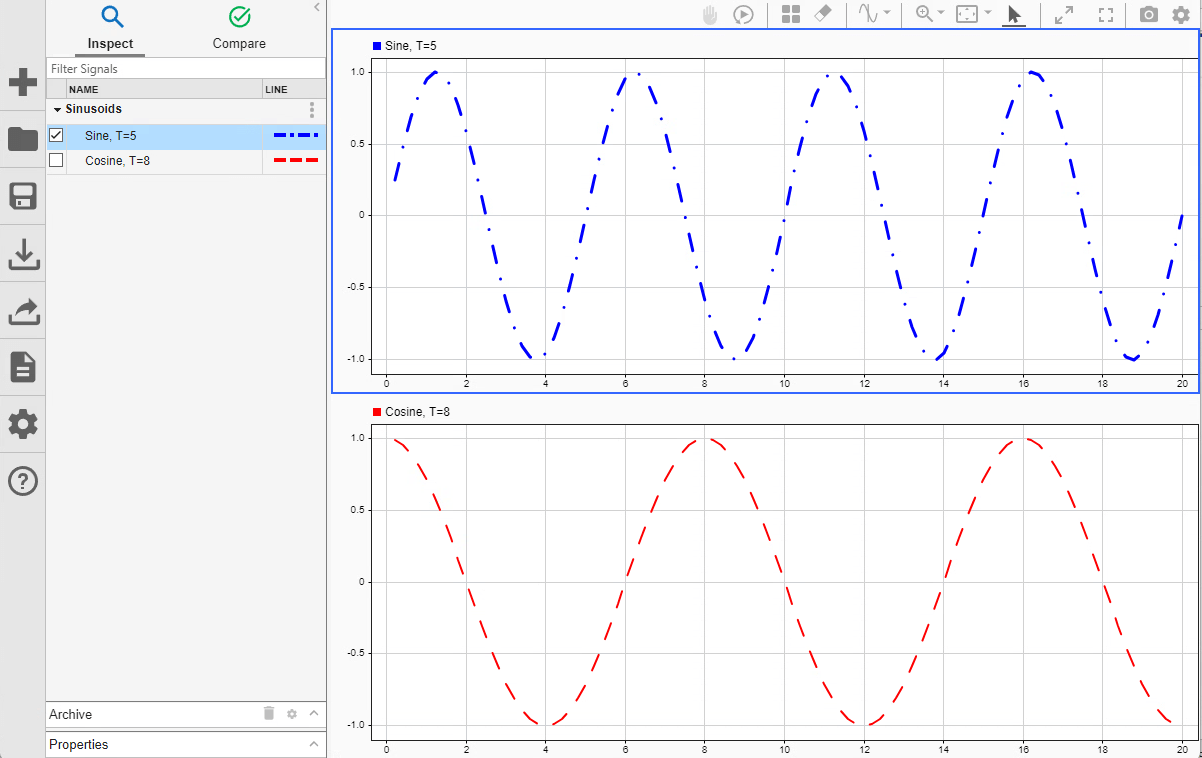Click the blue dash-dot line style swatch

296,135
